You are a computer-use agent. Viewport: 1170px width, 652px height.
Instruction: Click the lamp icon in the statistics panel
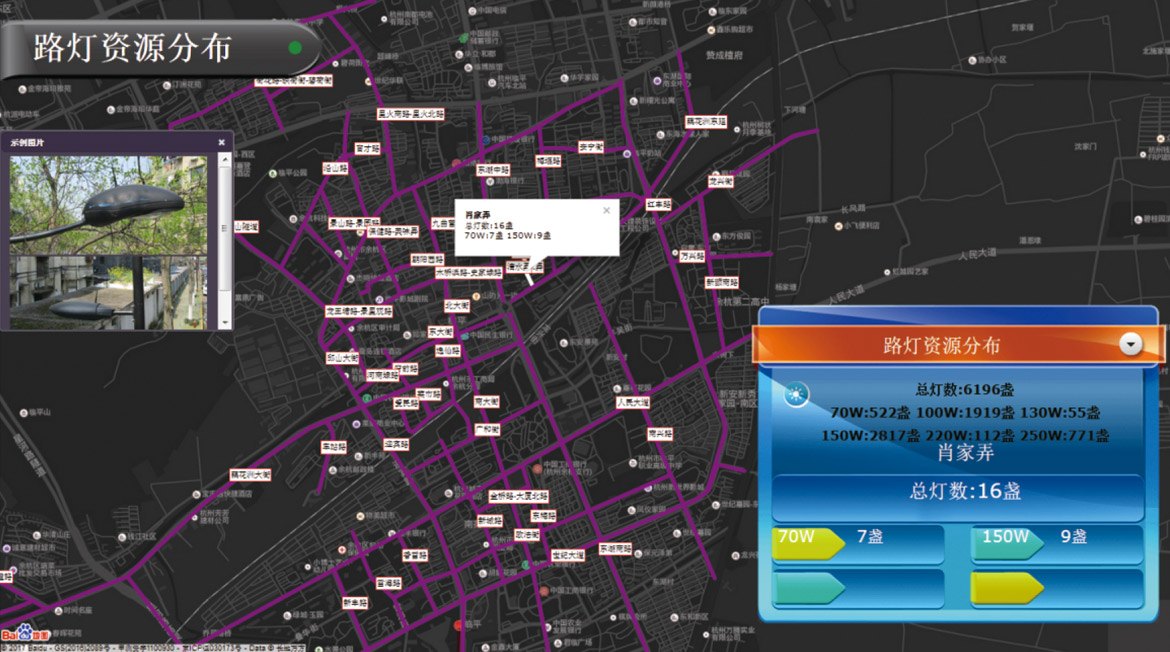[x=796, y=394]
